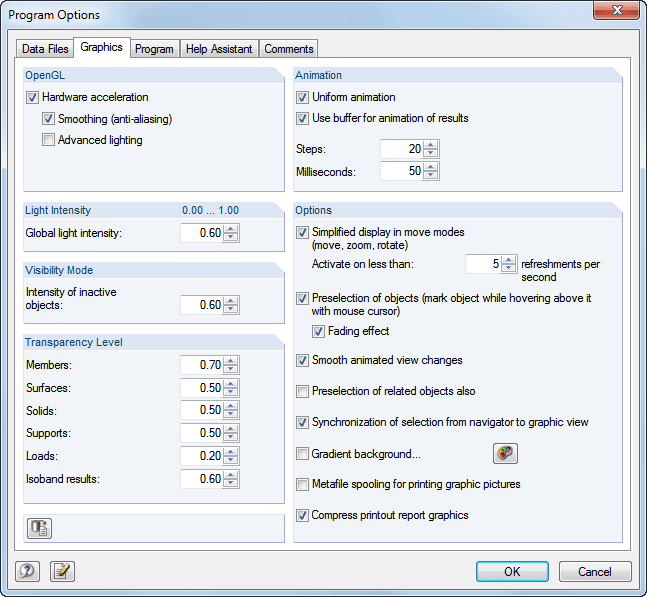The image size is (647, 597).
Task: Toggle Smooth animated view changes
Action: [x=302, y=361]
